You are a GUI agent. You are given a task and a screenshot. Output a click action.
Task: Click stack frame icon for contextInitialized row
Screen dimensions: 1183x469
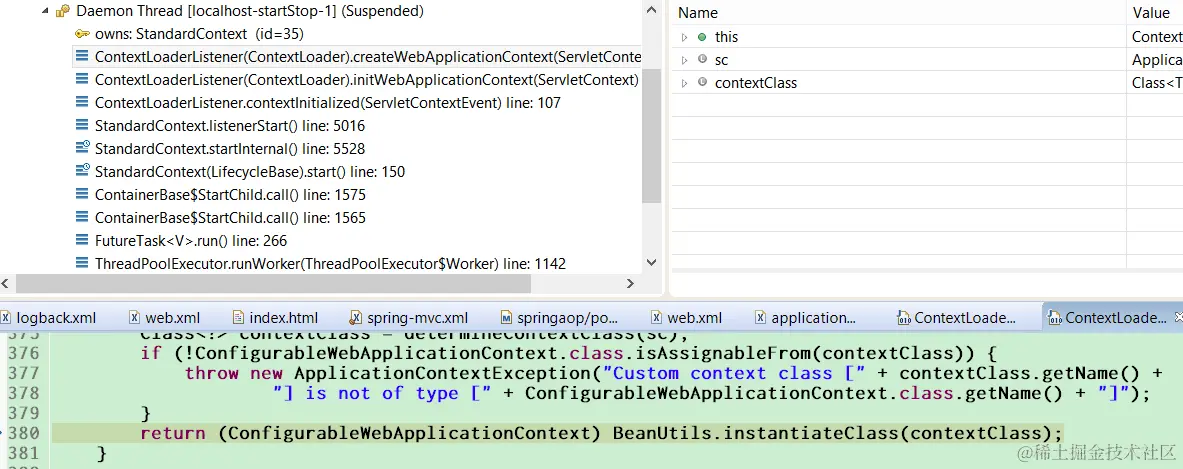83,103
